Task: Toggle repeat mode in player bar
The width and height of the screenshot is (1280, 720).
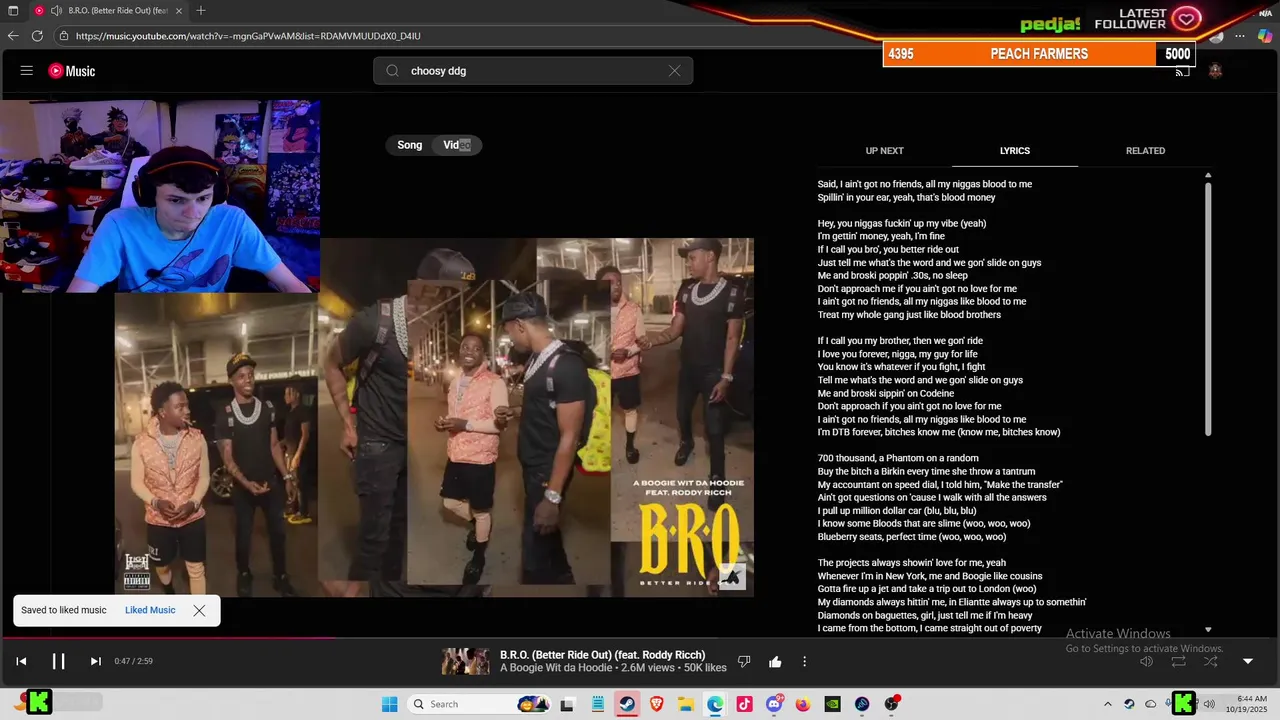Action: 1179,661
